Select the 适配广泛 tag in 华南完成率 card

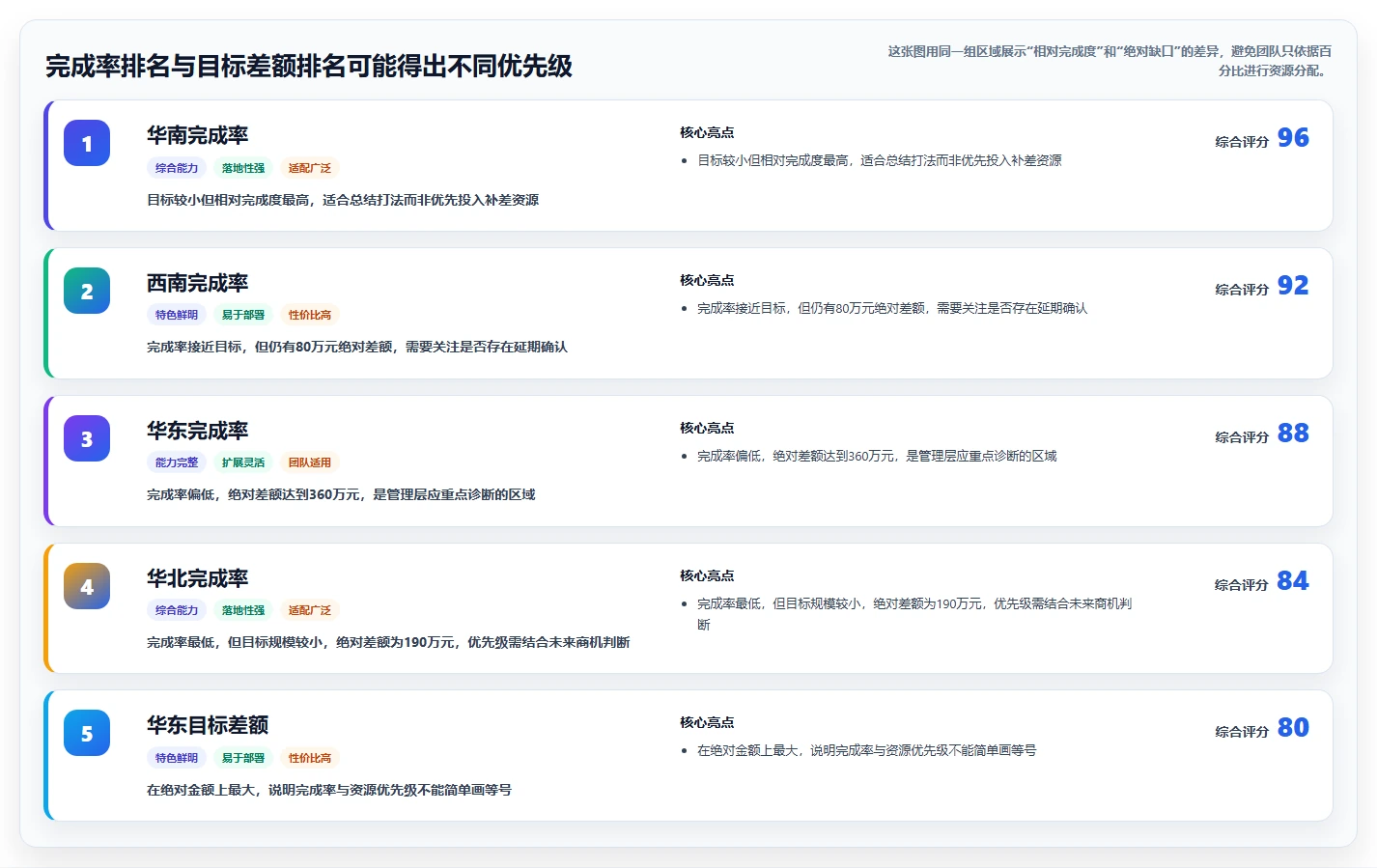pyautogui.click(x=310, y=168)
